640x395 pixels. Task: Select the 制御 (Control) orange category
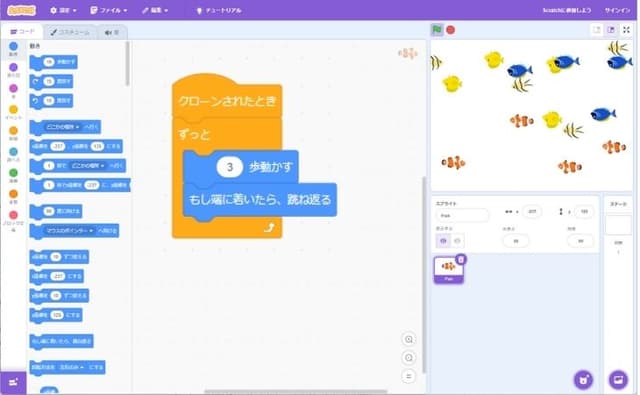pos(13,133)
